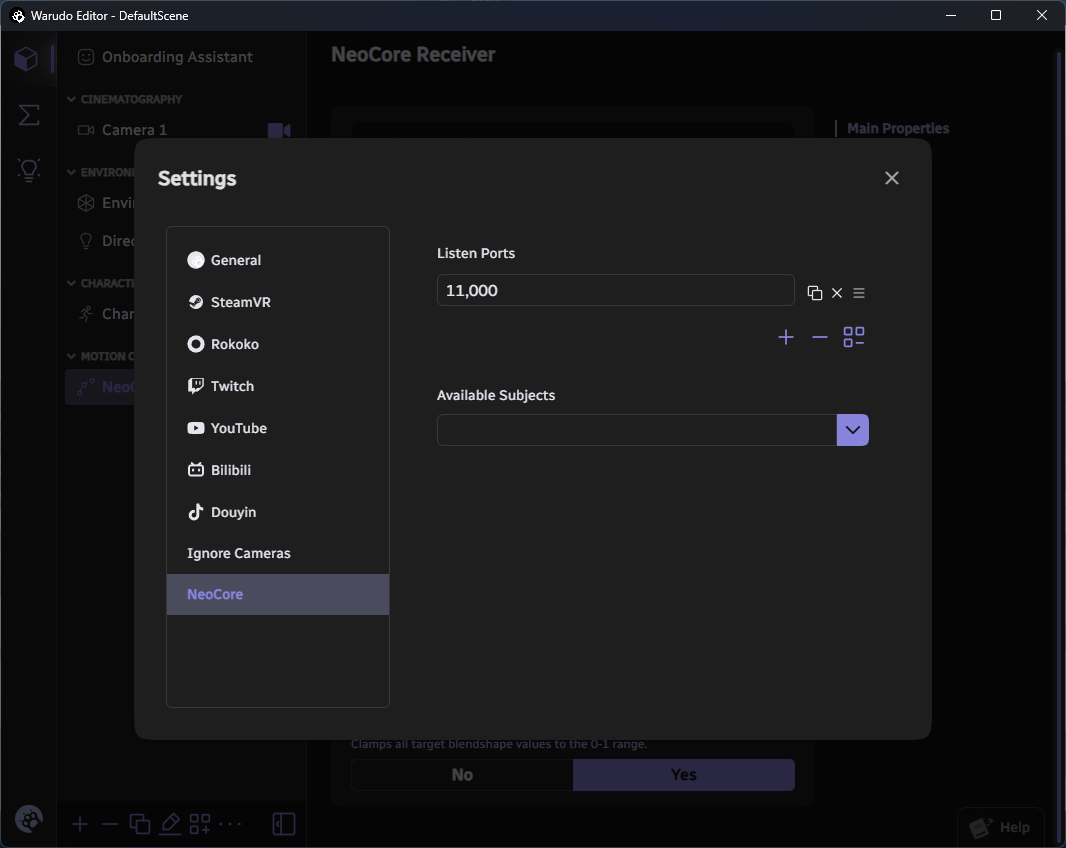The image size is (1066, 848).
Task: Open Bilibili settings category
Action: coord(277,470)
